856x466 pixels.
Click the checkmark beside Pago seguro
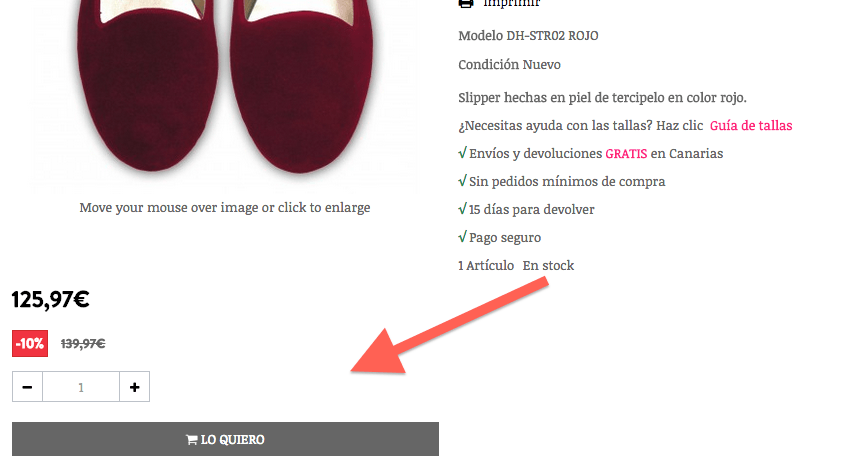point(462,237)
